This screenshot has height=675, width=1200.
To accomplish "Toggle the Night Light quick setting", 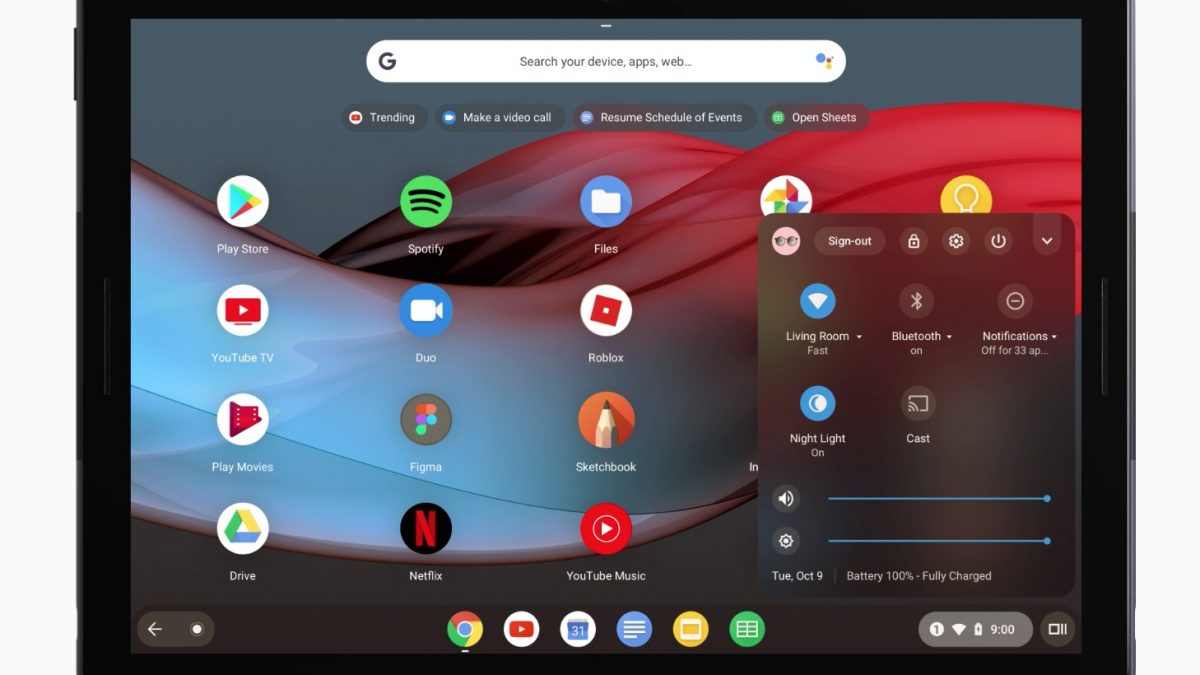I will (817, 403).
